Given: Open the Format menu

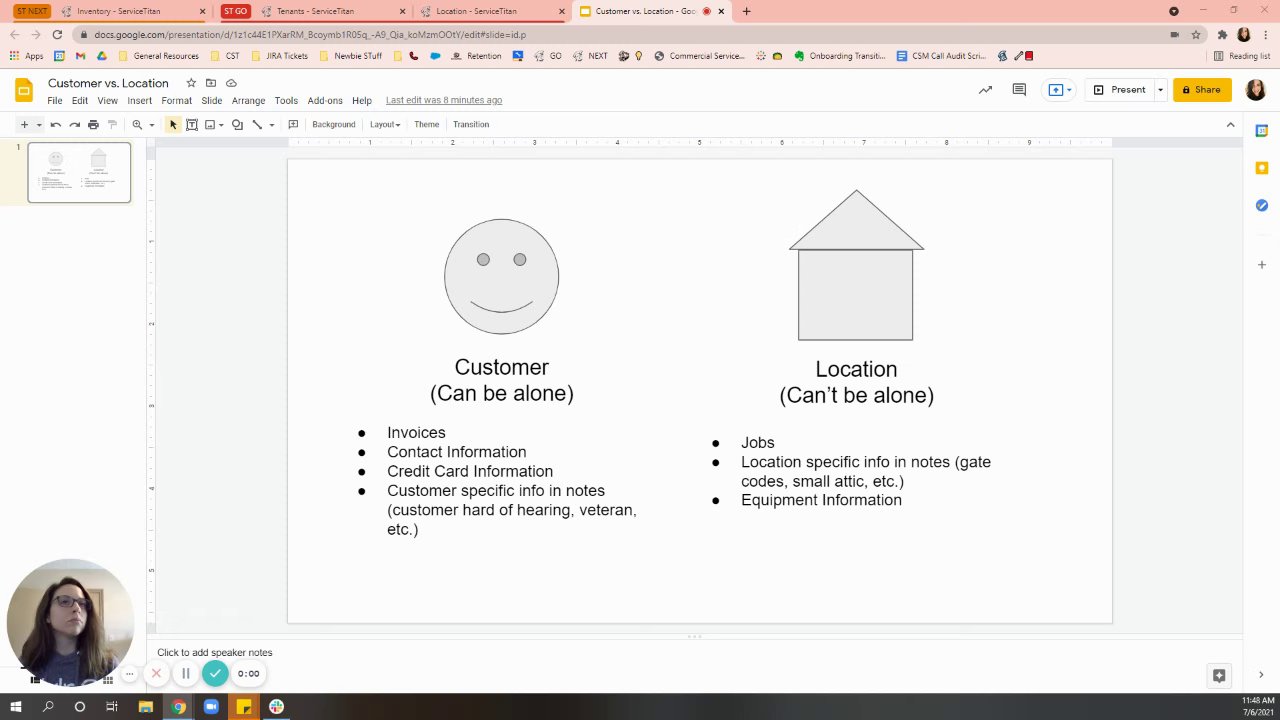Looking at the screenshot, I should click(x=176, y=101).
